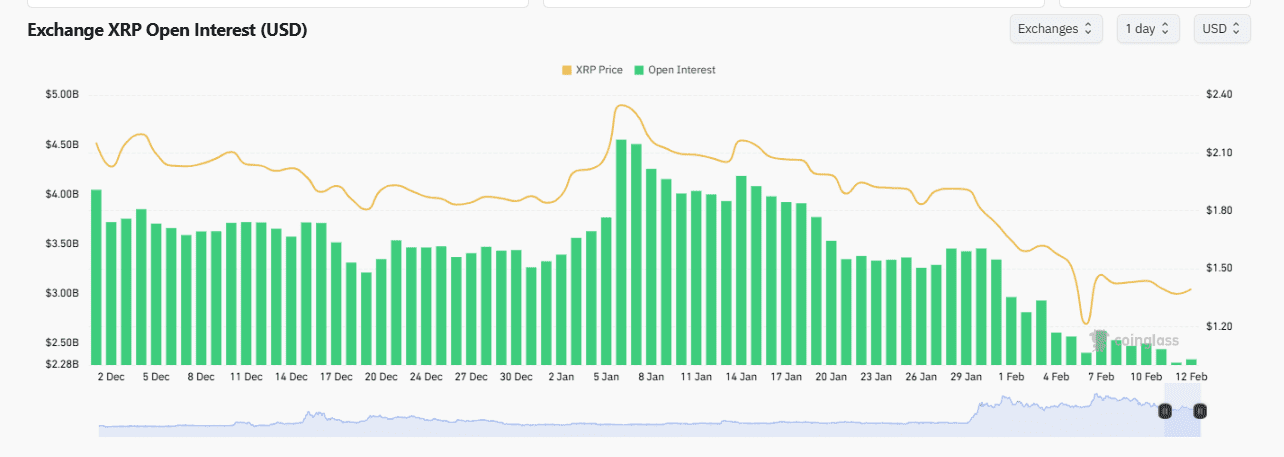This screenshot has height=457, width=1284.
Task: Toggle the Open Interest legend series
Action: pos(681,70)
